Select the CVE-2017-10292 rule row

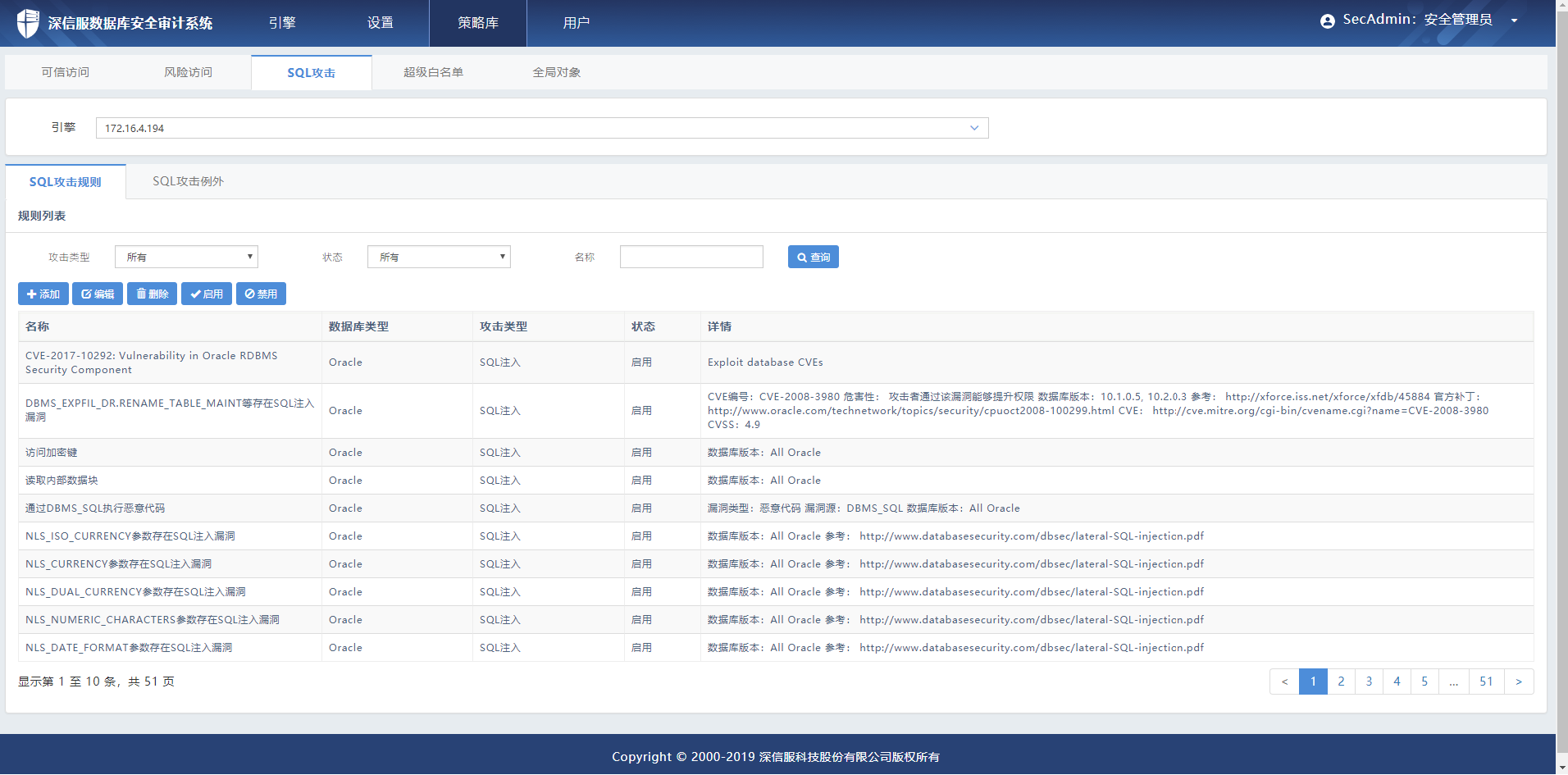pyautogui.click(x=152, y=362)
